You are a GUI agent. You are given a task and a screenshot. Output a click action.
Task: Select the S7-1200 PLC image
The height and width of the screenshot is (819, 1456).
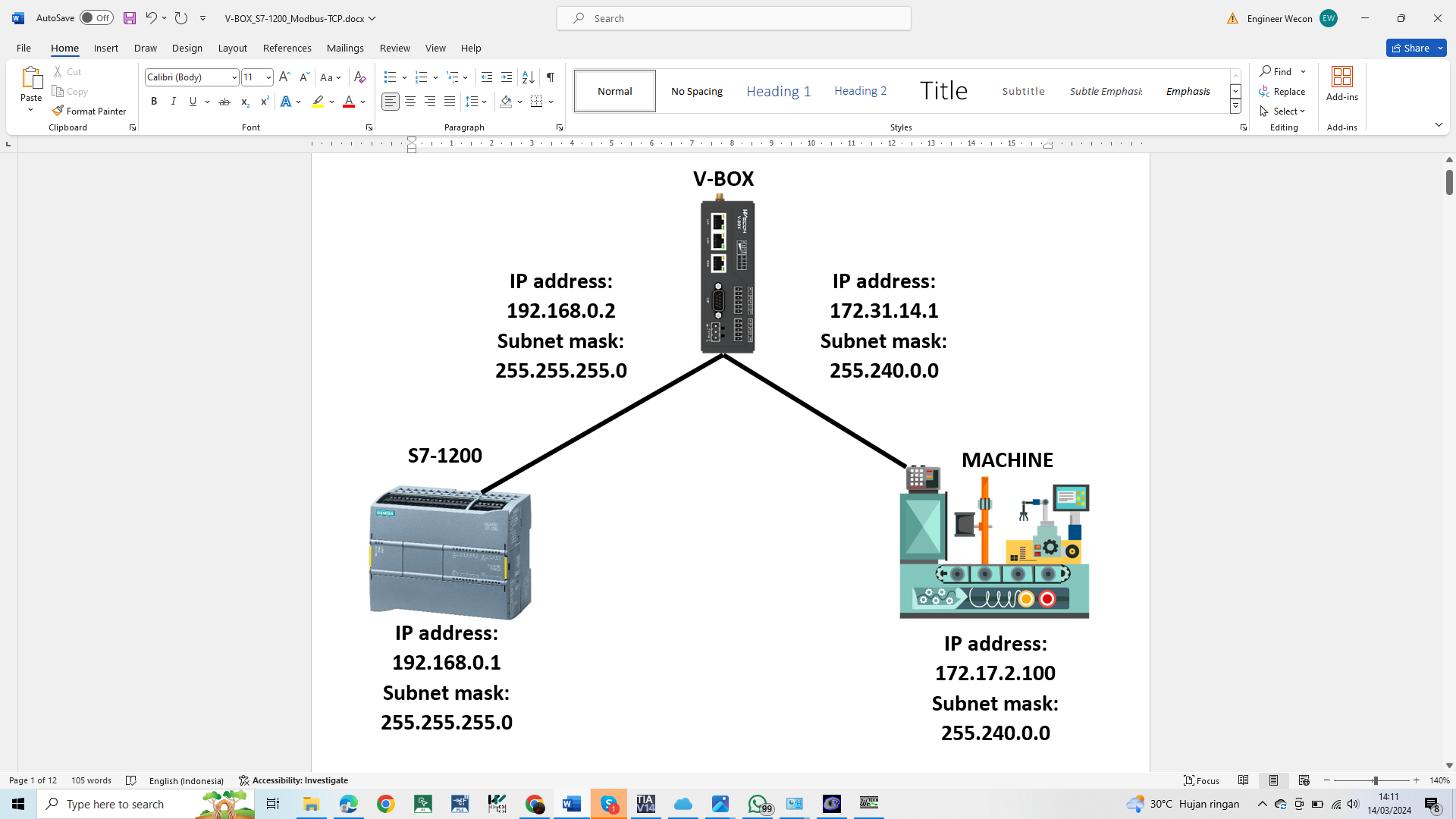point(450,553)
